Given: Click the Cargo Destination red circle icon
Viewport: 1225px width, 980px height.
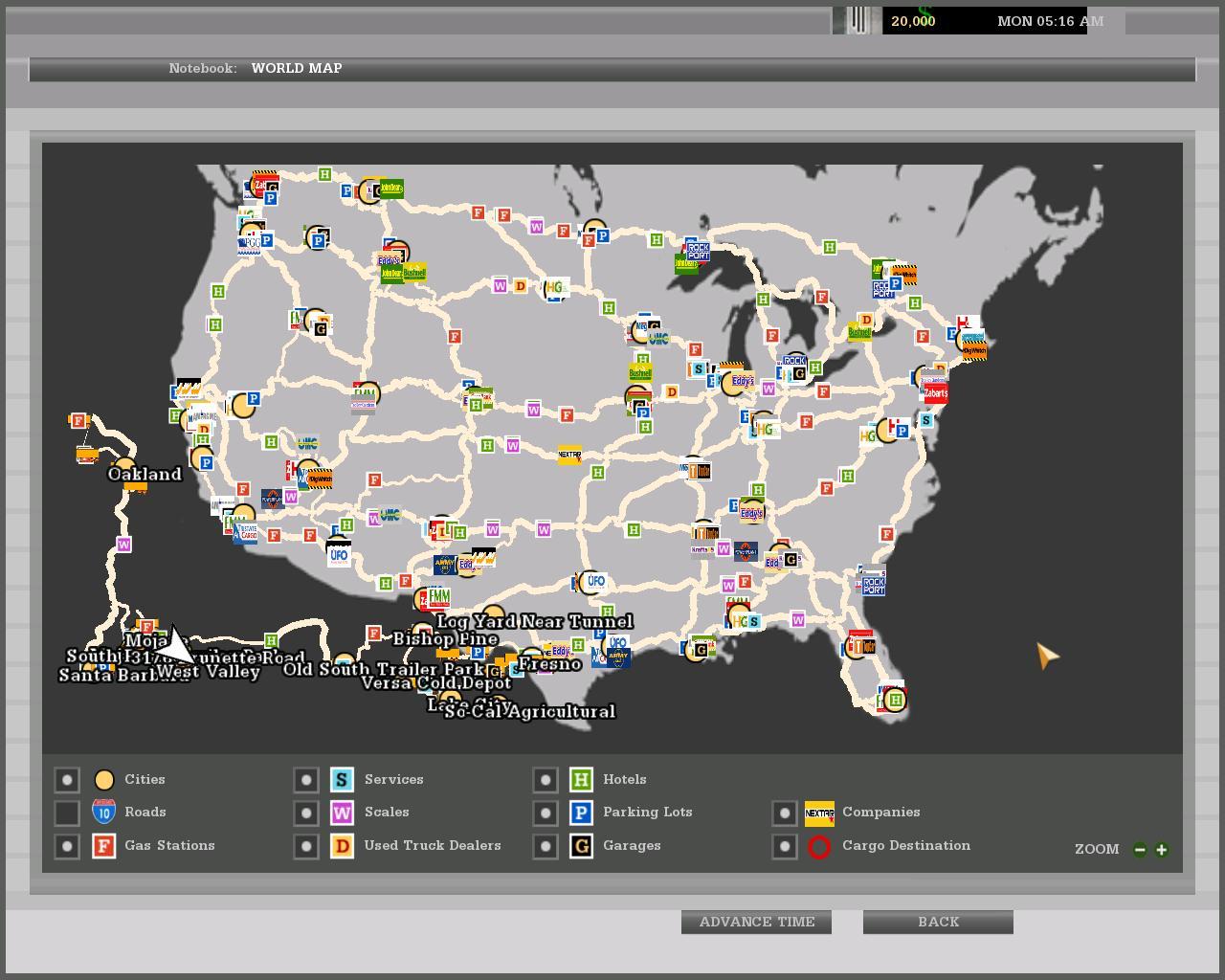Looking at the screenshot, I should (819, 846).
